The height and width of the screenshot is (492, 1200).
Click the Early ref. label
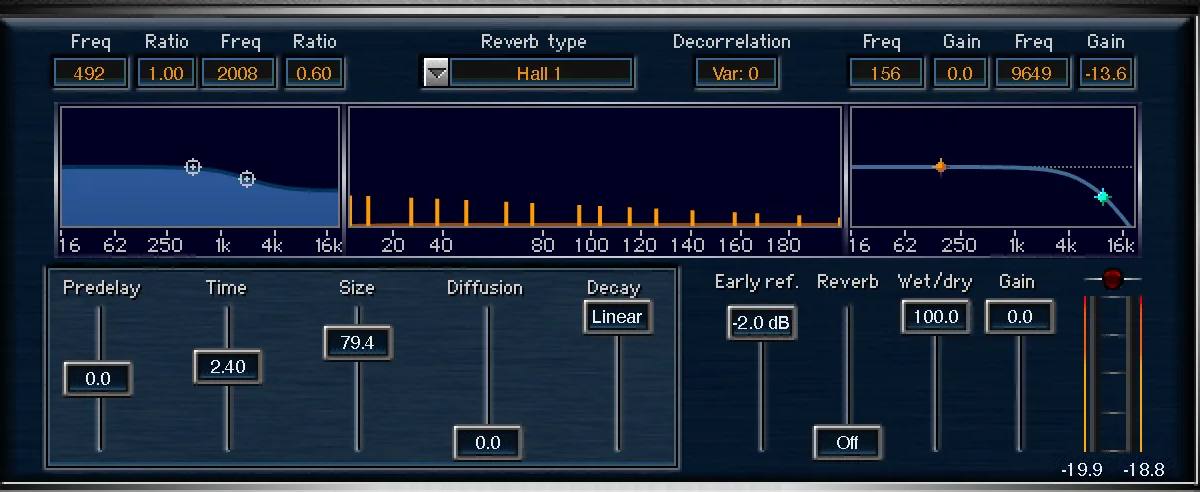point(757,282)
